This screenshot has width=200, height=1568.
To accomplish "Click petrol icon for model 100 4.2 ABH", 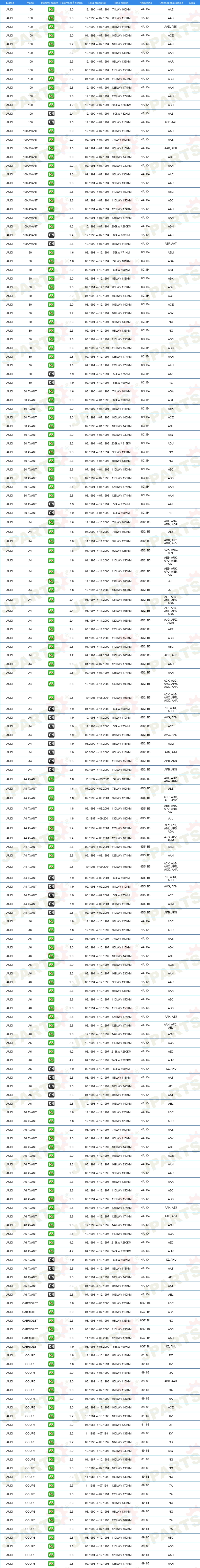I will tap(51, 105).
